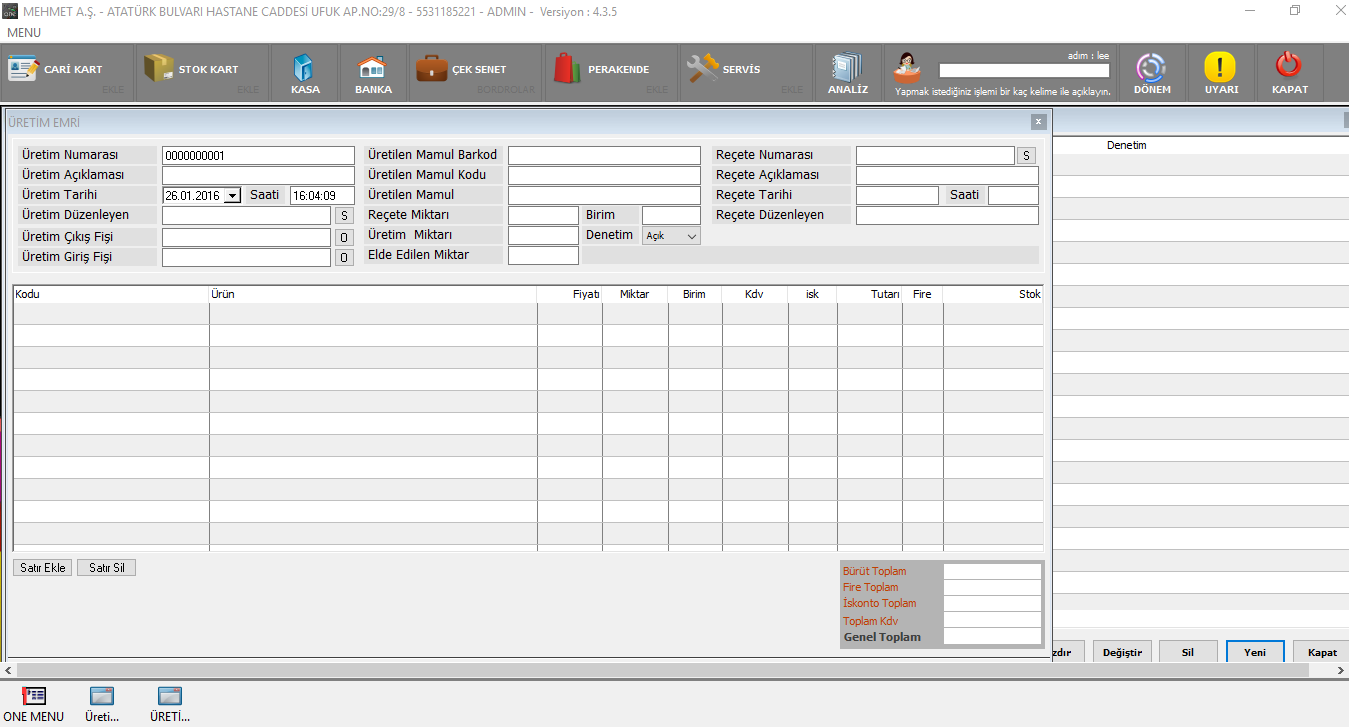Open the Stok Kart module
The width and height of the screenshot is (1349, 727).
193,70
